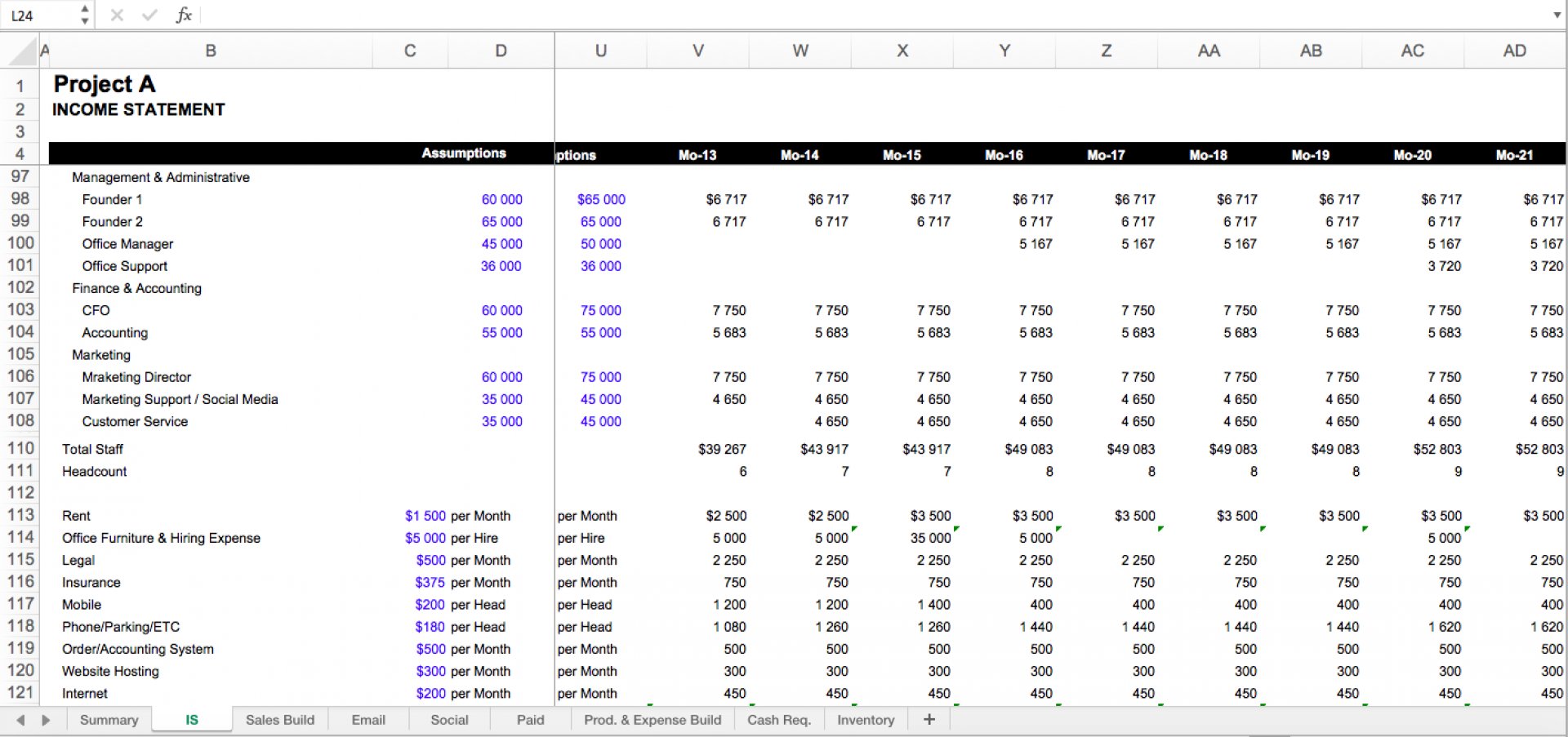Image resolution: width=1568 pixels, height=737 pixels.
Task: Expand the formula bar dropdown arrow
Action: [1557, 15]
